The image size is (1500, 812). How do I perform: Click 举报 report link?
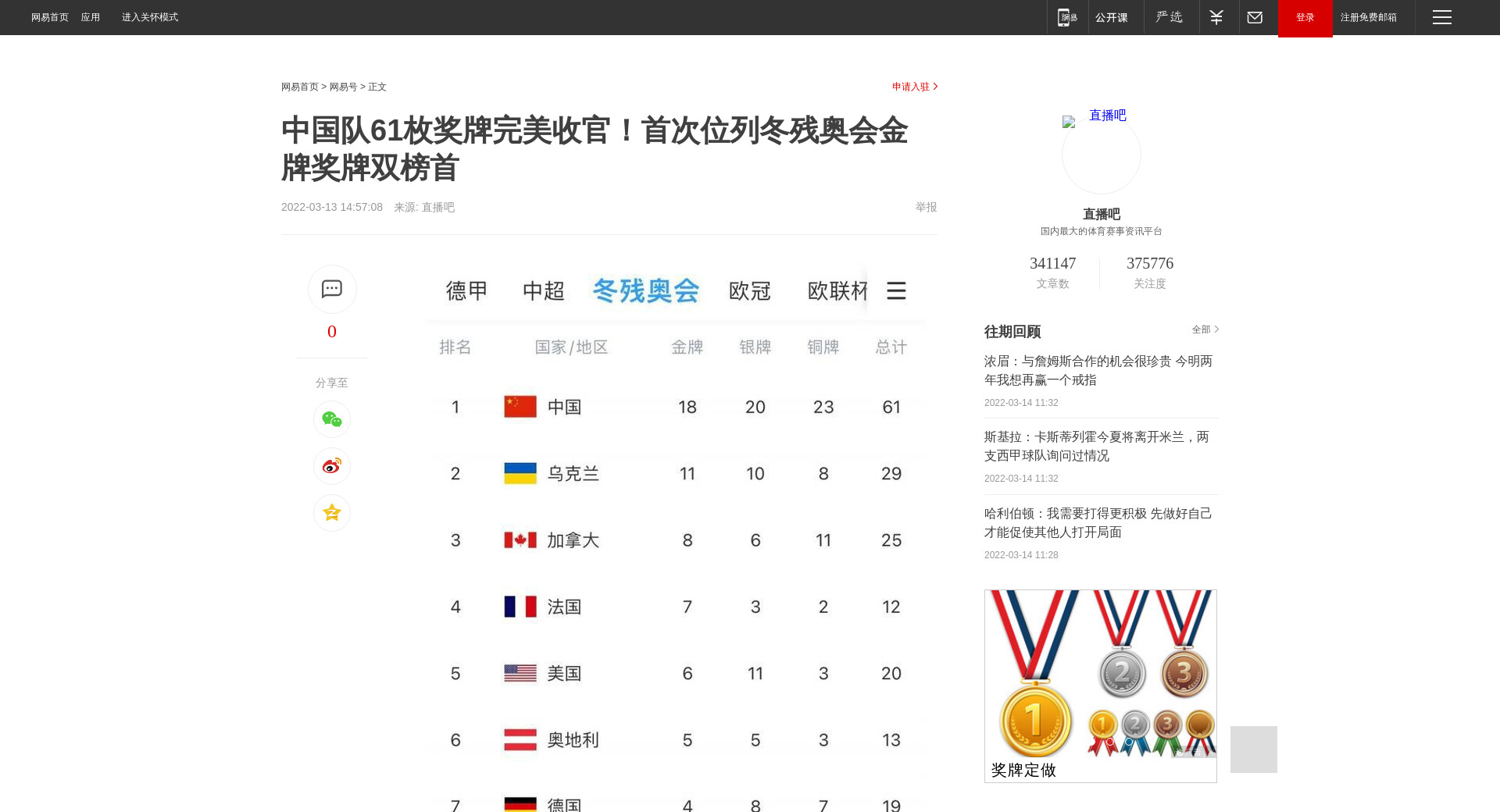[x=926, y=207]
